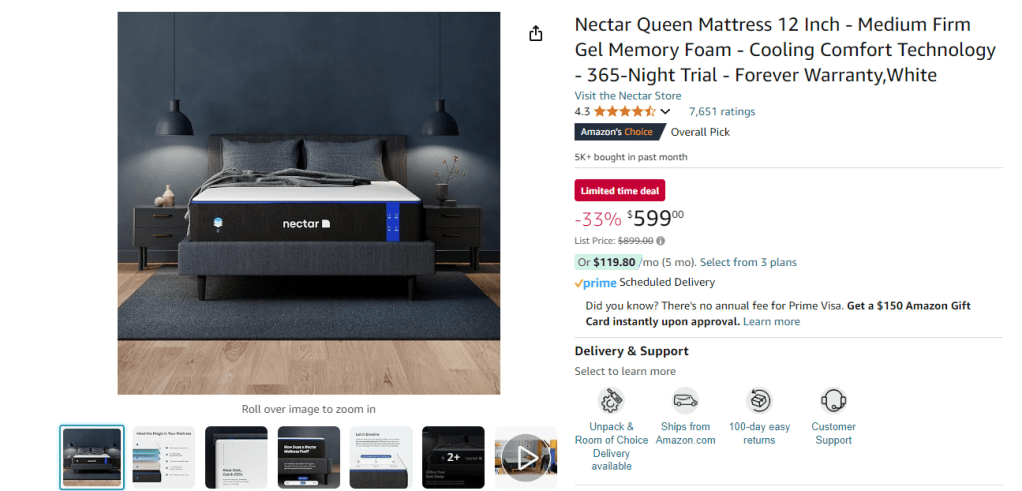Select the 100-day easy returns icon

click(x=759, y=400)
